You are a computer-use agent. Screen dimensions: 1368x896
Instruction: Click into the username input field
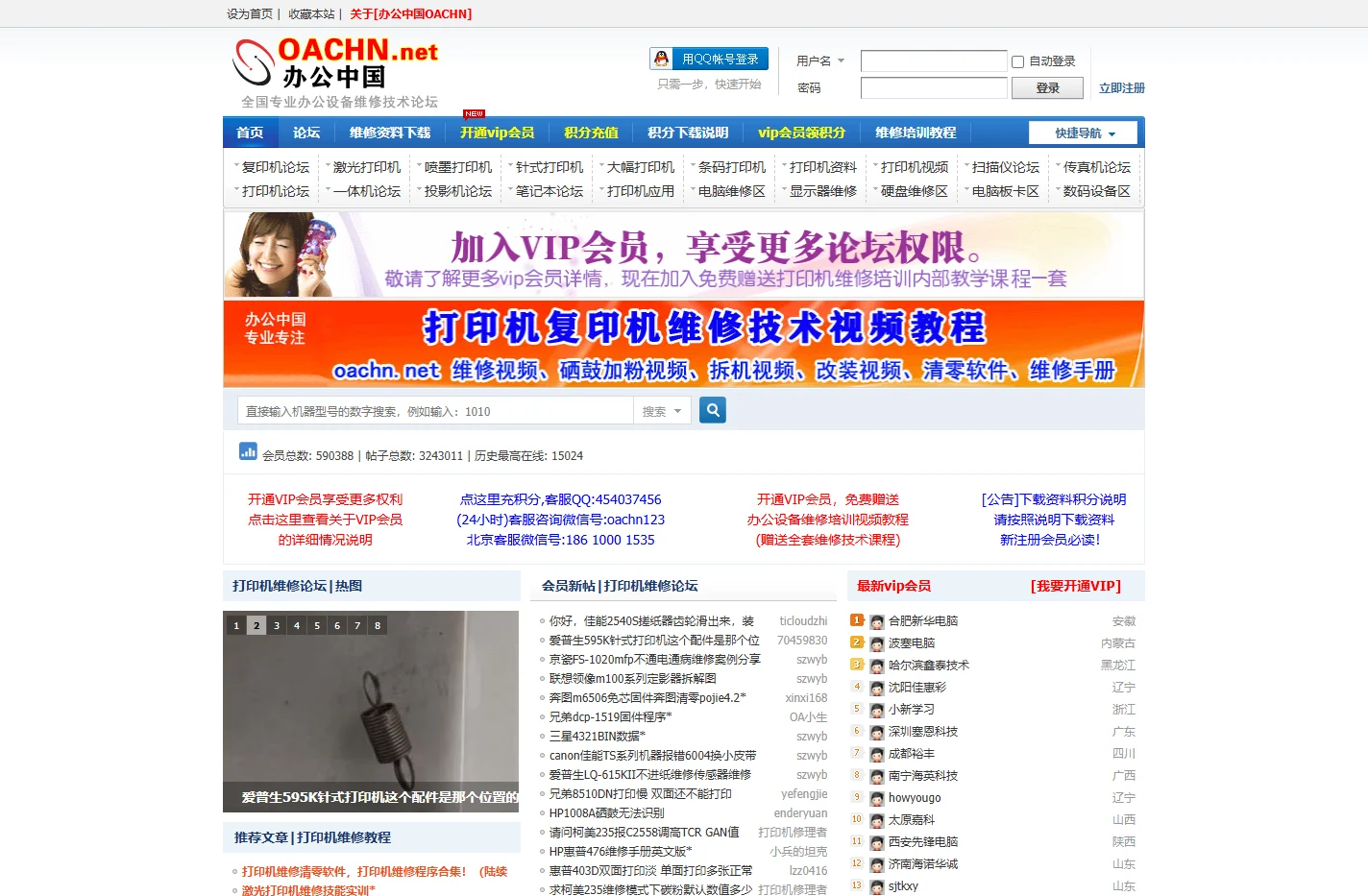point(934,61)
